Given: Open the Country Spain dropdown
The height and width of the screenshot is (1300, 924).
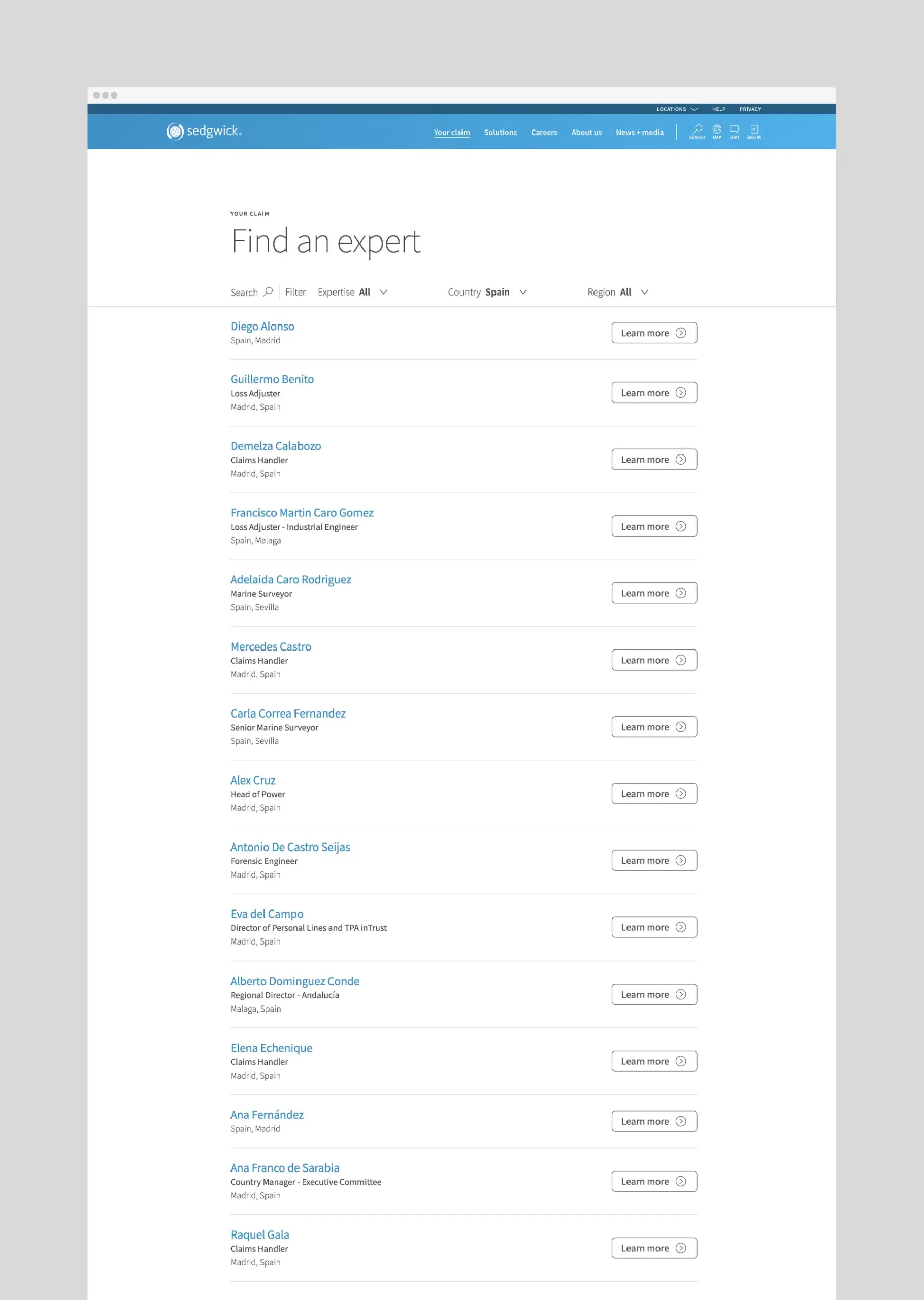Looking at the screenshot, I should point(487,292).
